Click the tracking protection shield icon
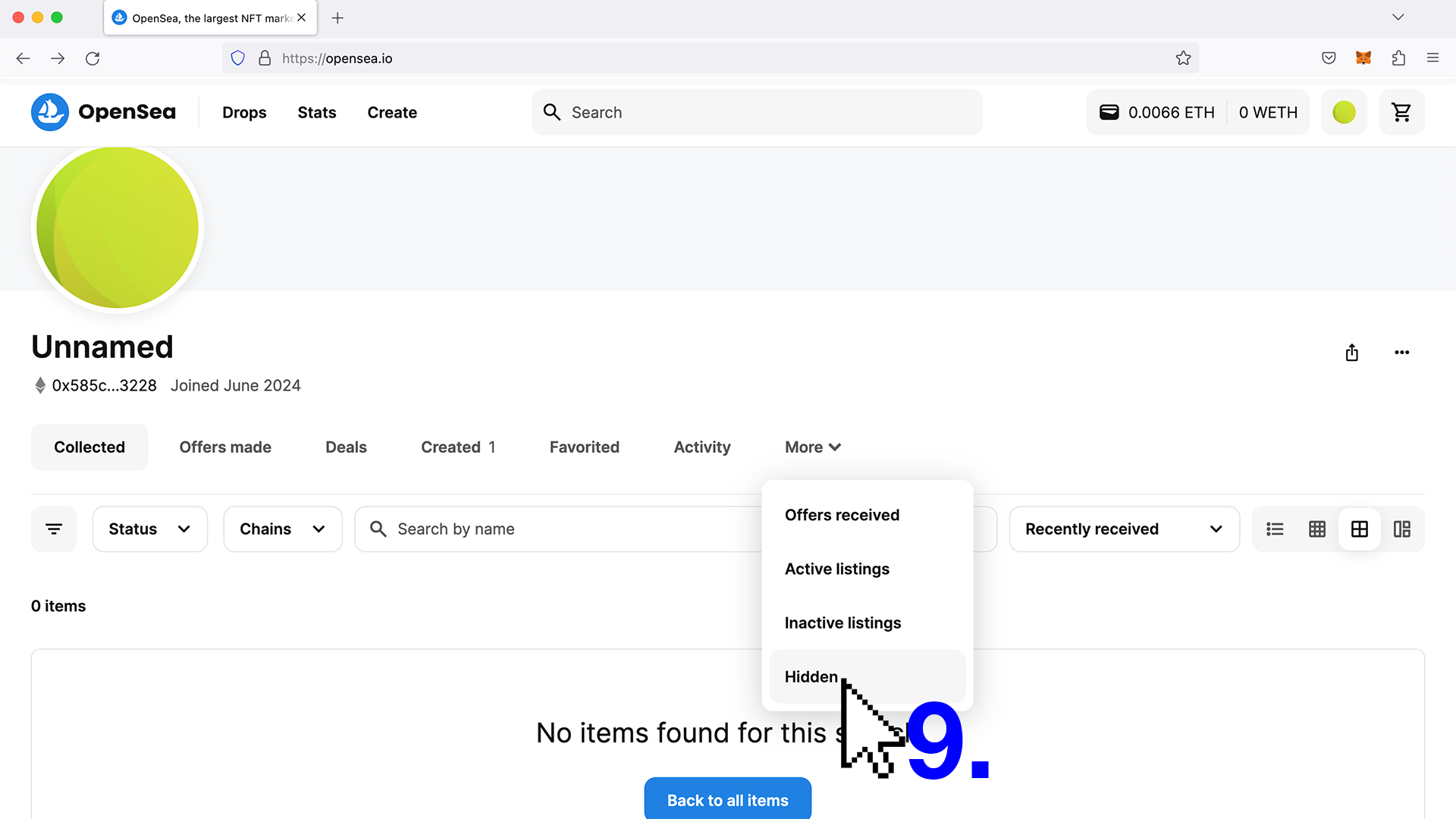1456x819 pixels. click(238, 58)
